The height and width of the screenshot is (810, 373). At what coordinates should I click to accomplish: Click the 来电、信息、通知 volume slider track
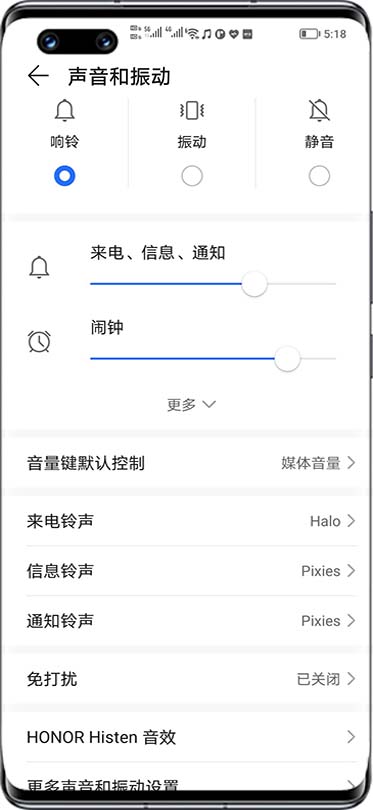(213, 284)
